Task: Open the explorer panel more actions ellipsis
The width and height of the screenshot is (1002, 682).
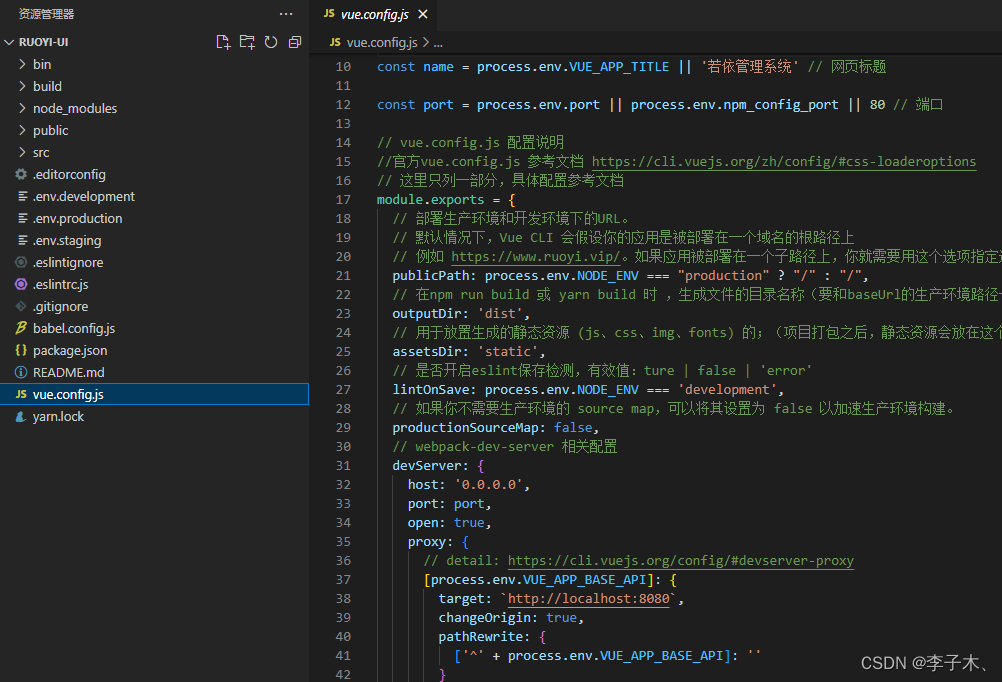Action: (x=286, y=14)
